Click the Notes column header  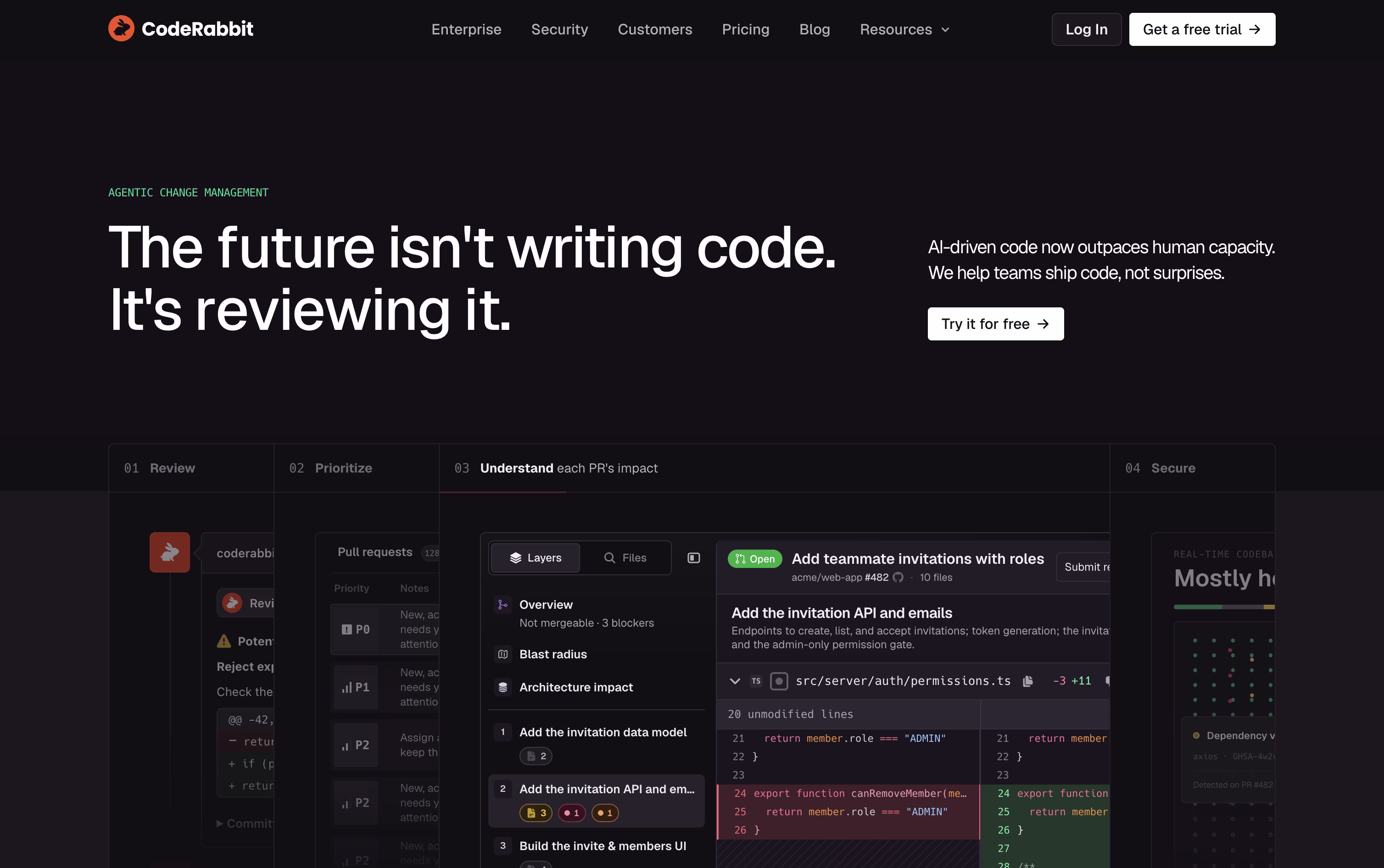click(x=414, y=589)
